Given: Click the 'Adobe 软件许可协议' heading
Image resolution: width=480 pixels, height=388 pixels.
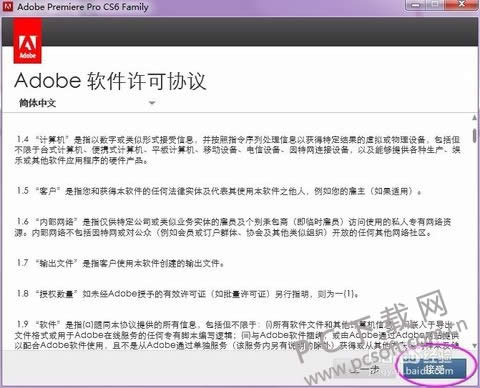Looking at the screenshot, I should tap(110, 80).
